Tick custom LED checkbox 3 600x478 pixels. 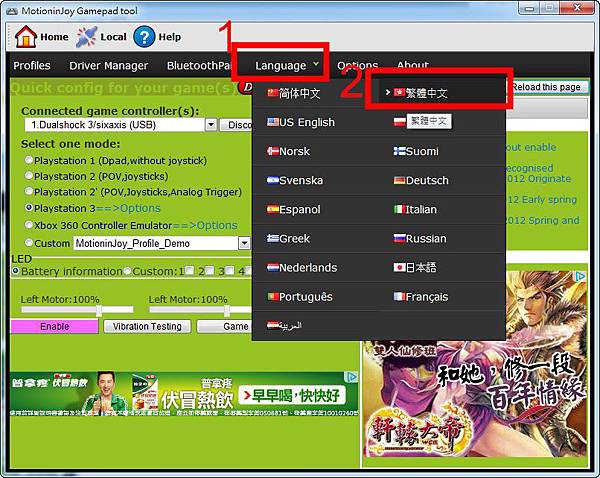point(229,271)
